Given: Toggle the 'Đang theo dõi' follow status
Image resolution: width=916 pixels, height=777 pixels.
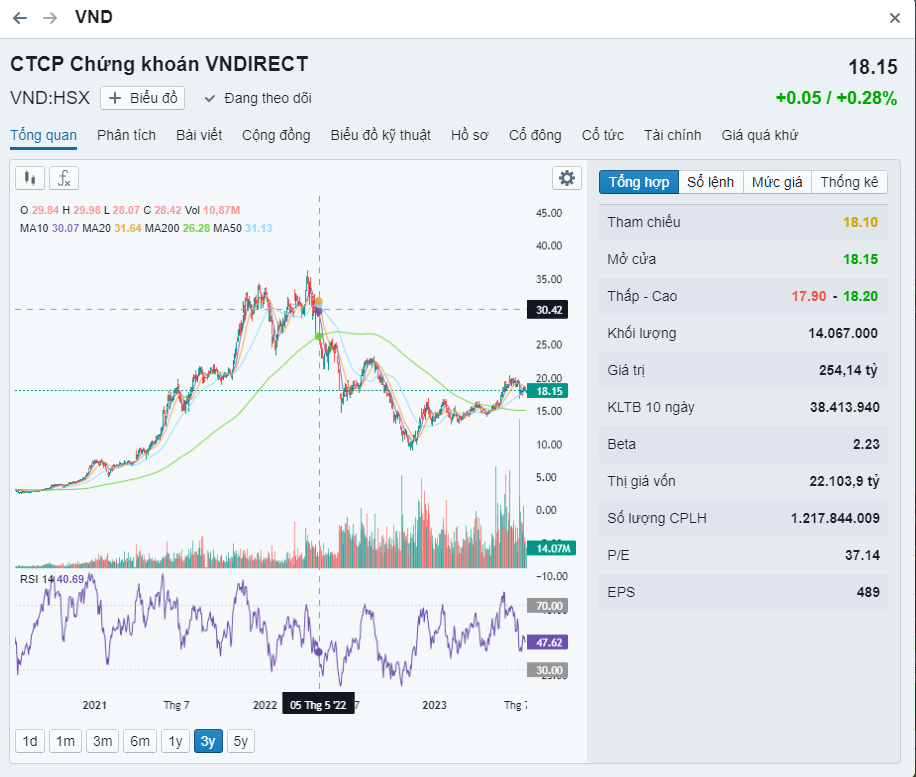Looking at the screenshot, I should (x=258, y=98).
